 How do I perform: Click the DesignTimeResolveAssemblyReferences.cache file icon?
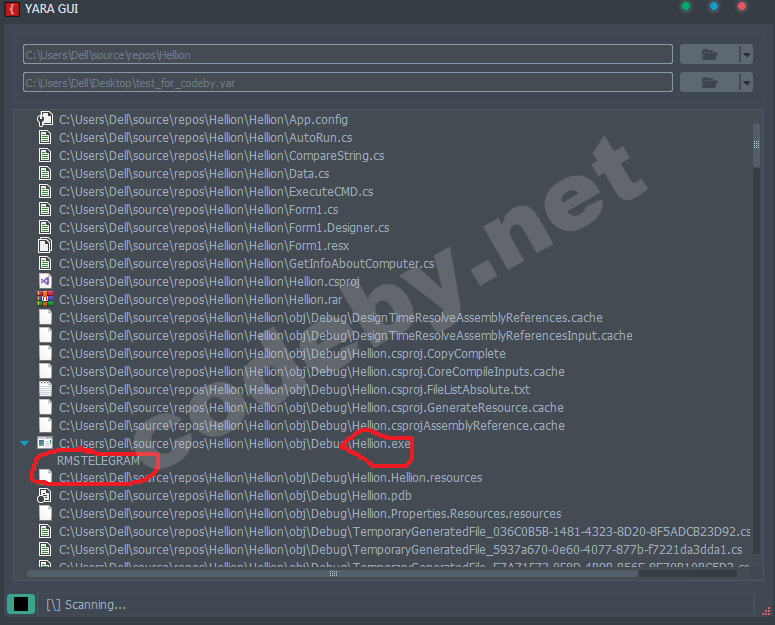[45, 318]
